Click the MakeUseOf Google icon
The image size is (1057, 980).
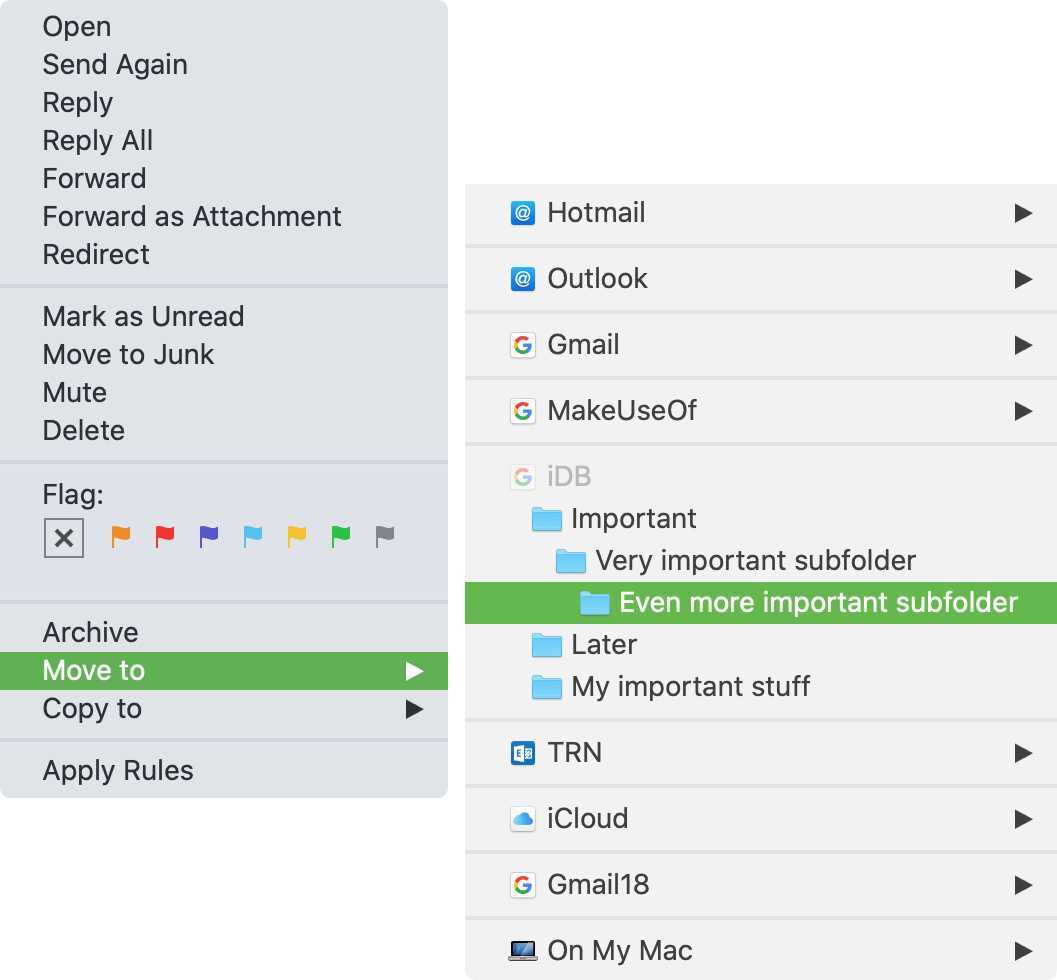[522, 411]
